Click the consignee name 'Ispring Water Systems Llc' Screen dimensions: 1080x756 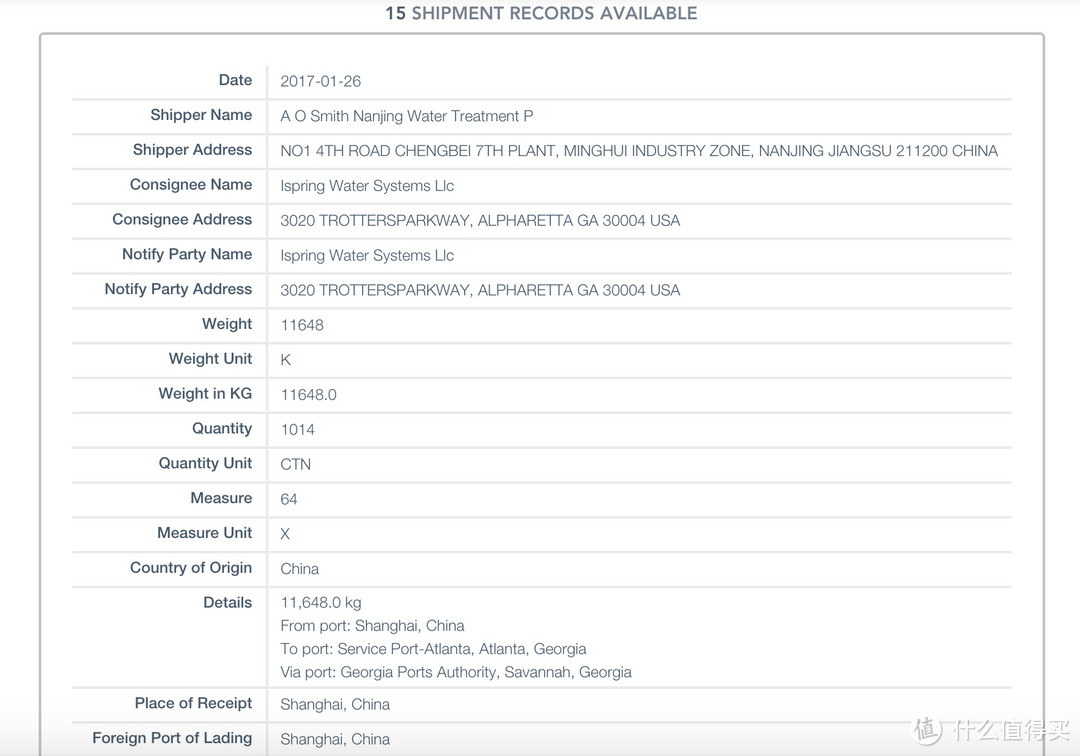(x=367, y=186)
